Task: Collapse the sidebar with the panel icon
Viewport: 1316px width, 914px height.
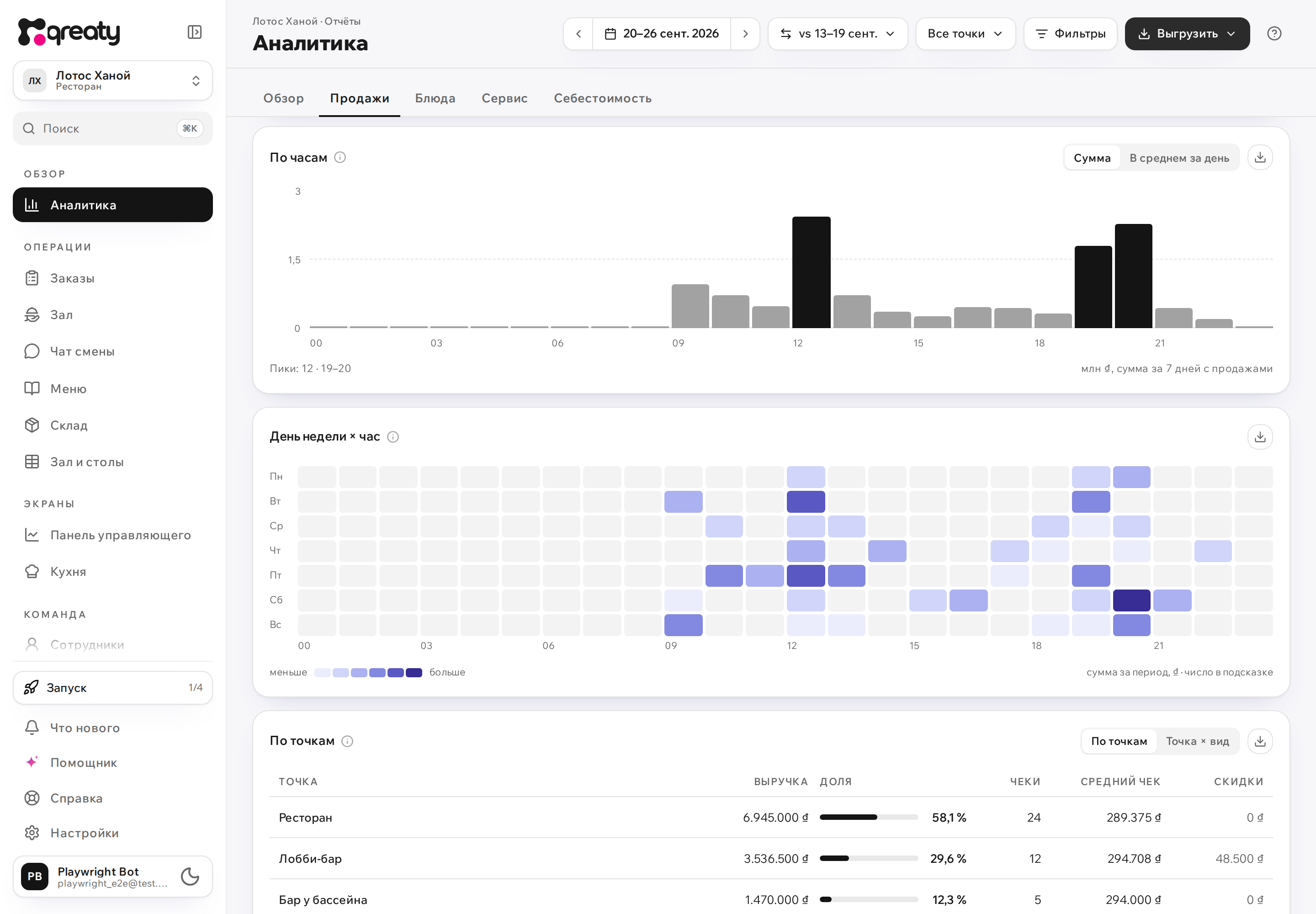Action: click(x=195, y=32)
